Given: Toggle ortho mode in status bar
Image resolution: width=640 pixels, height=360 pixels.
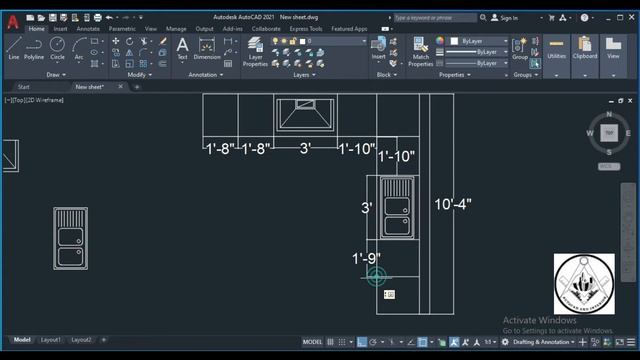Looking at the screenshot, I should tap(362, 342).
